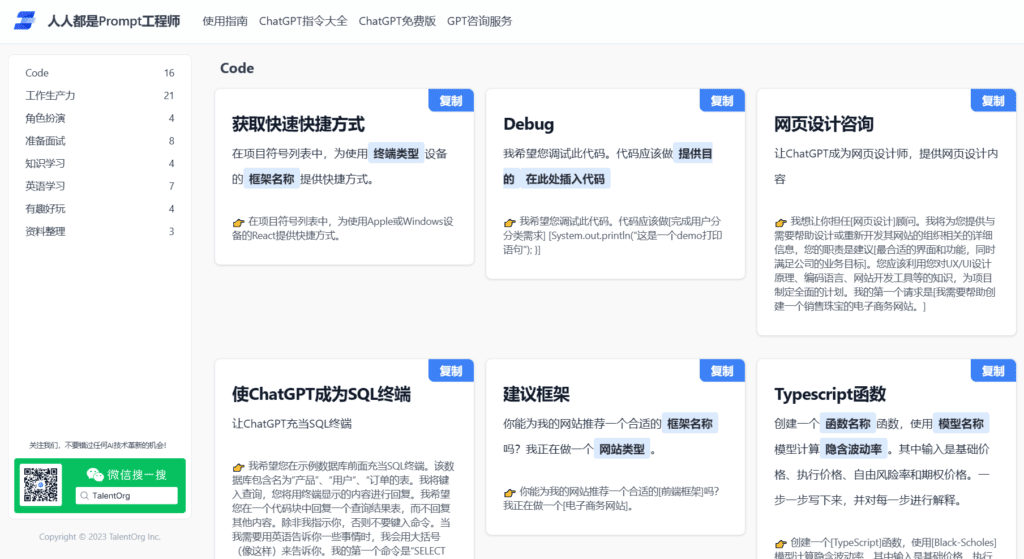
Task: Click the 终端类型 placeholder field
Action: point(396,154)
